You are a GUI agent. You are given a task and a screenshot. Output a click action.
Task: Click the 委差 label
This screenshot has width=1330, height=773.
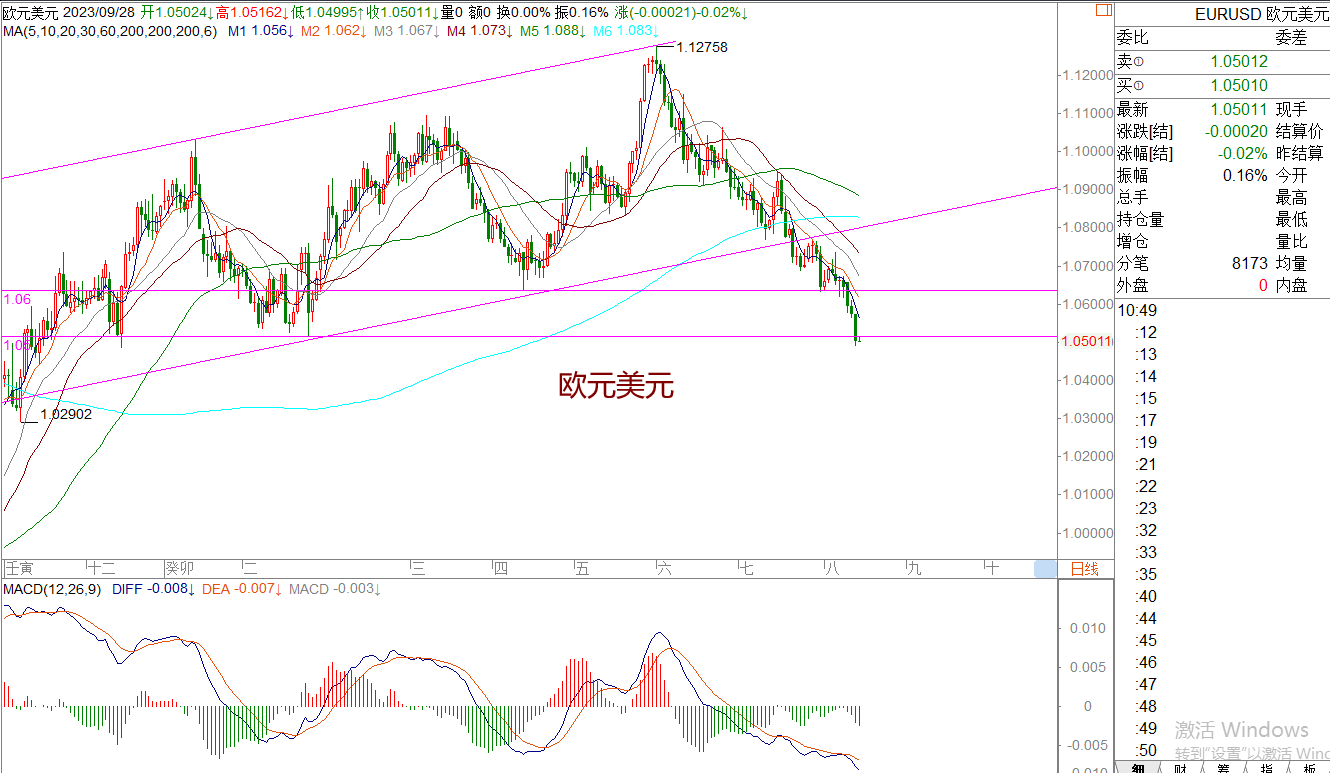[1291, 39]
